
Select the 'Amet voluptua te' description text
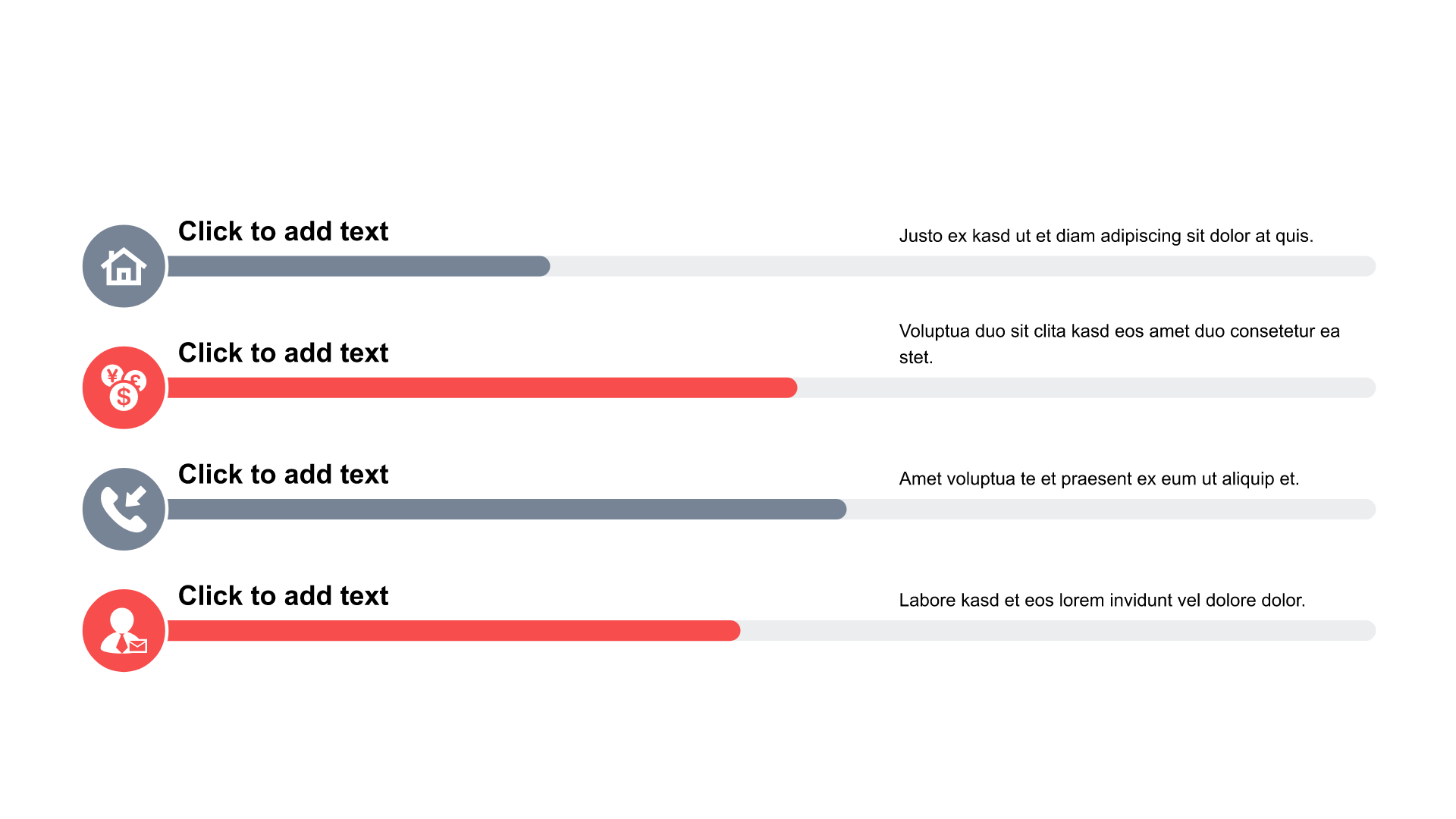click(x=1099, y=479)
